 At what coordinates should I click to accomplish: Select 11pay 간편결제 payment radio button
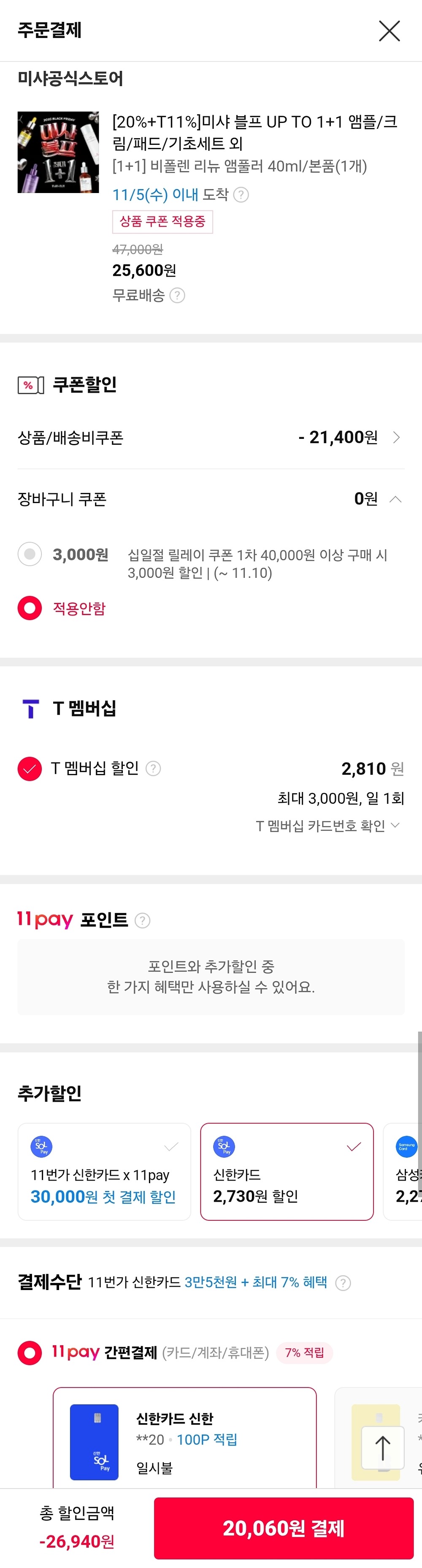30,1353
